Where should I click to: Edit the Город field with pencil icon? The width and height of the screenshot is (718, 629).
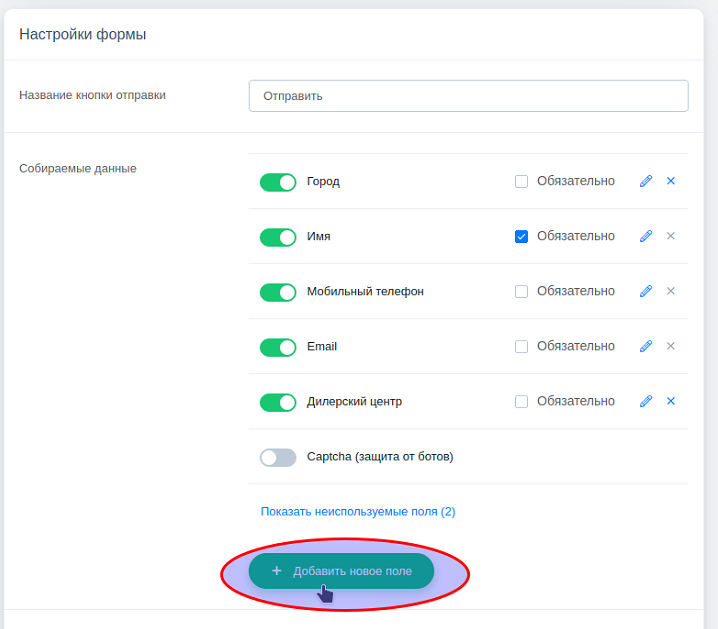(x=646, y=181)
